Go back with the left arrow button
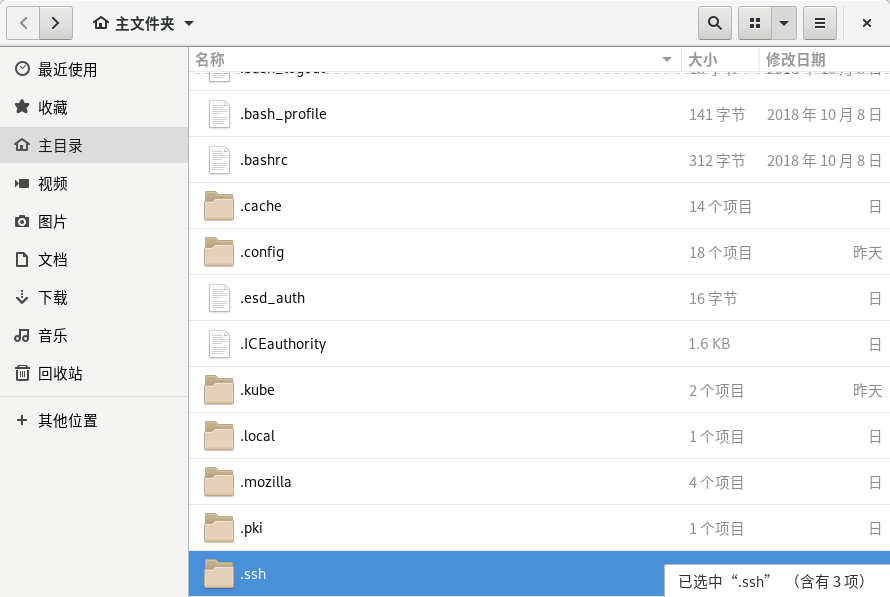890x597 pixels. point(23,23)
